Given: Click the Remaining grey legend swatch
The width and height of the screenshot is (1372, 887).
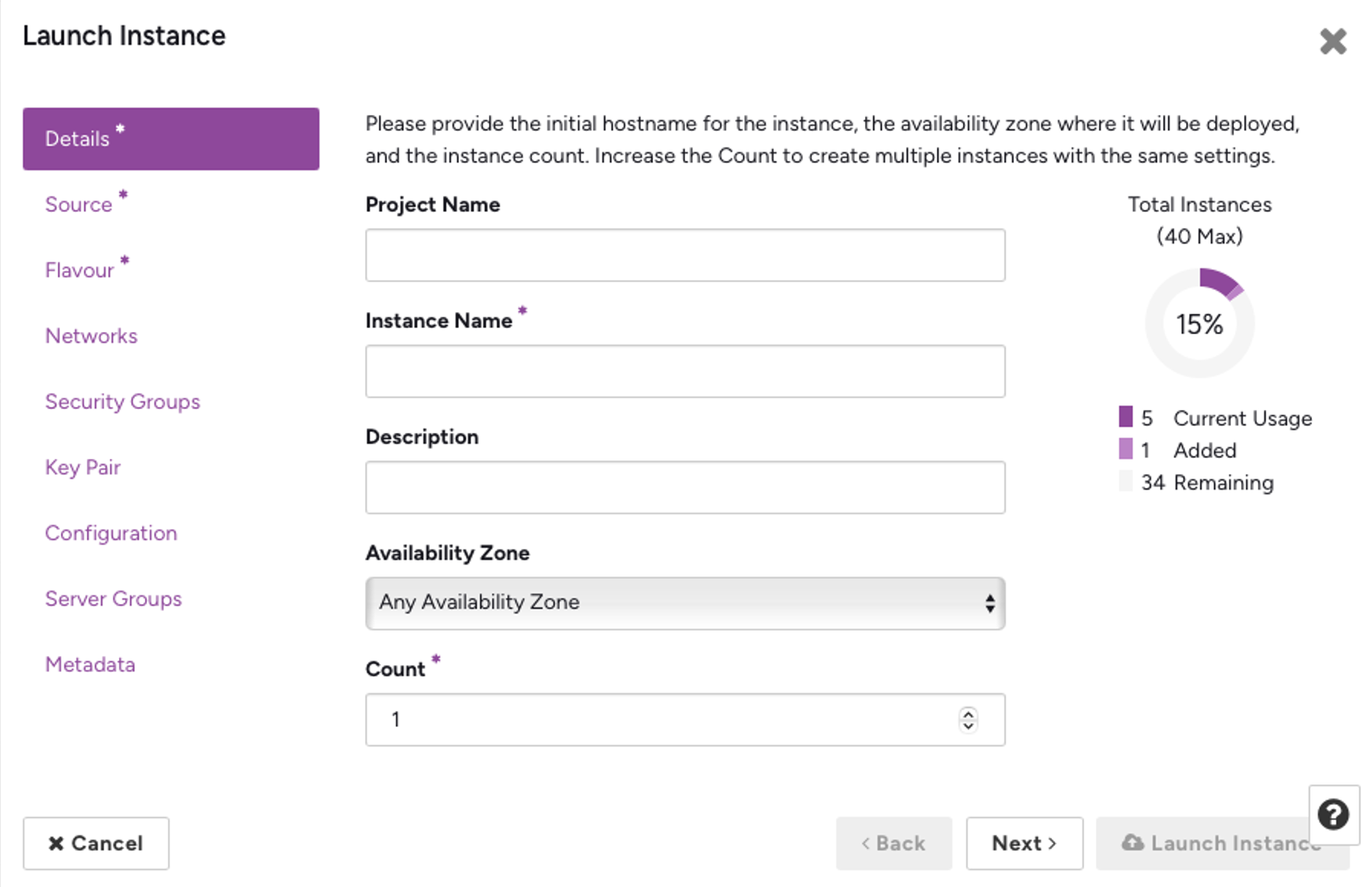Looking at the screenshot, I should pyautogui.click(x=1125, y=481).
